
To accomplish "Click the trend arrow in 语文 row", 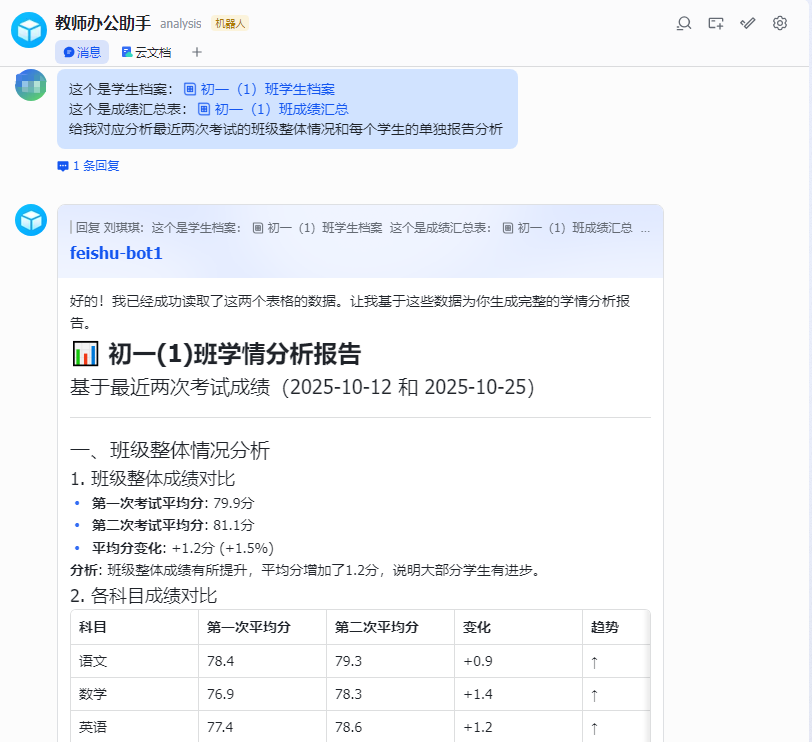I will point(594,662).
